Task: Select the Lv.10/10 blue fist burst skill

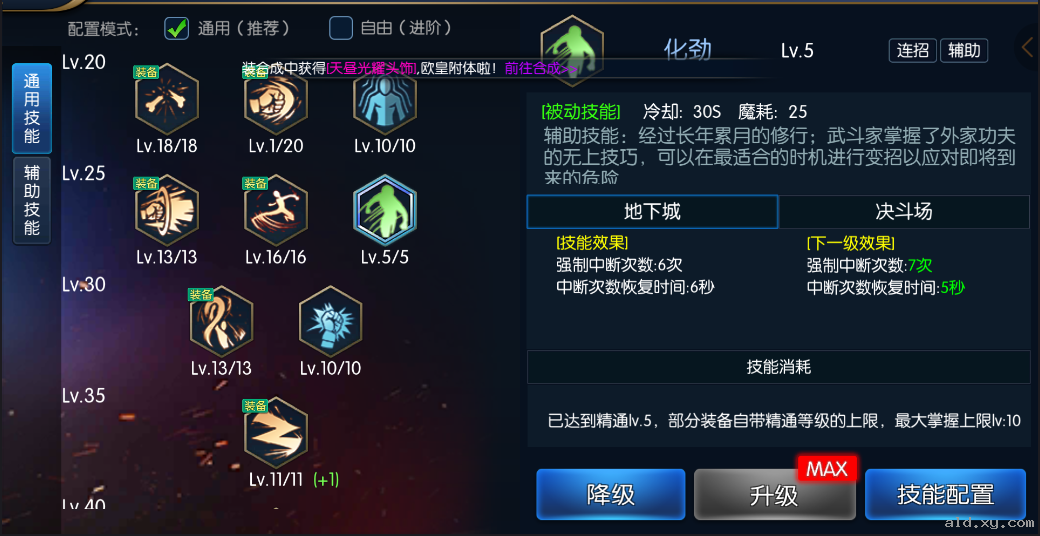Action: pos(330,322)
